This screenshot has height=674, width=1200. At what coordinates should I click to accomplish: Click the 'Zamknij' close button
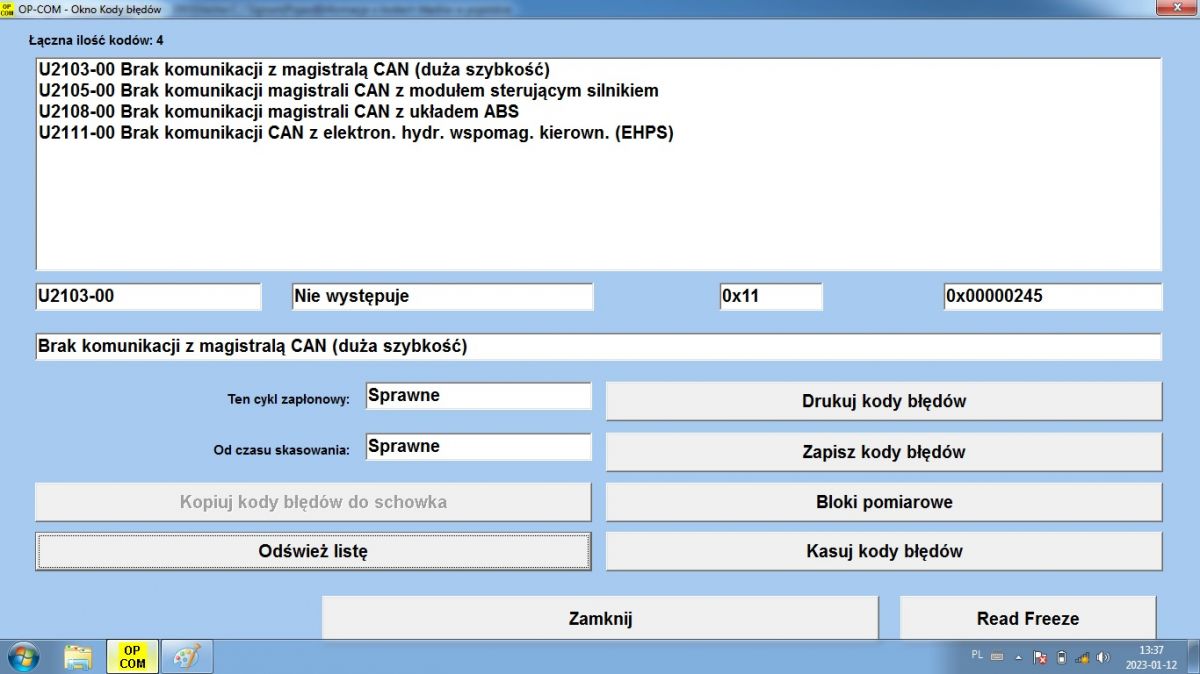pyautogui.click(x=600, y=618)
